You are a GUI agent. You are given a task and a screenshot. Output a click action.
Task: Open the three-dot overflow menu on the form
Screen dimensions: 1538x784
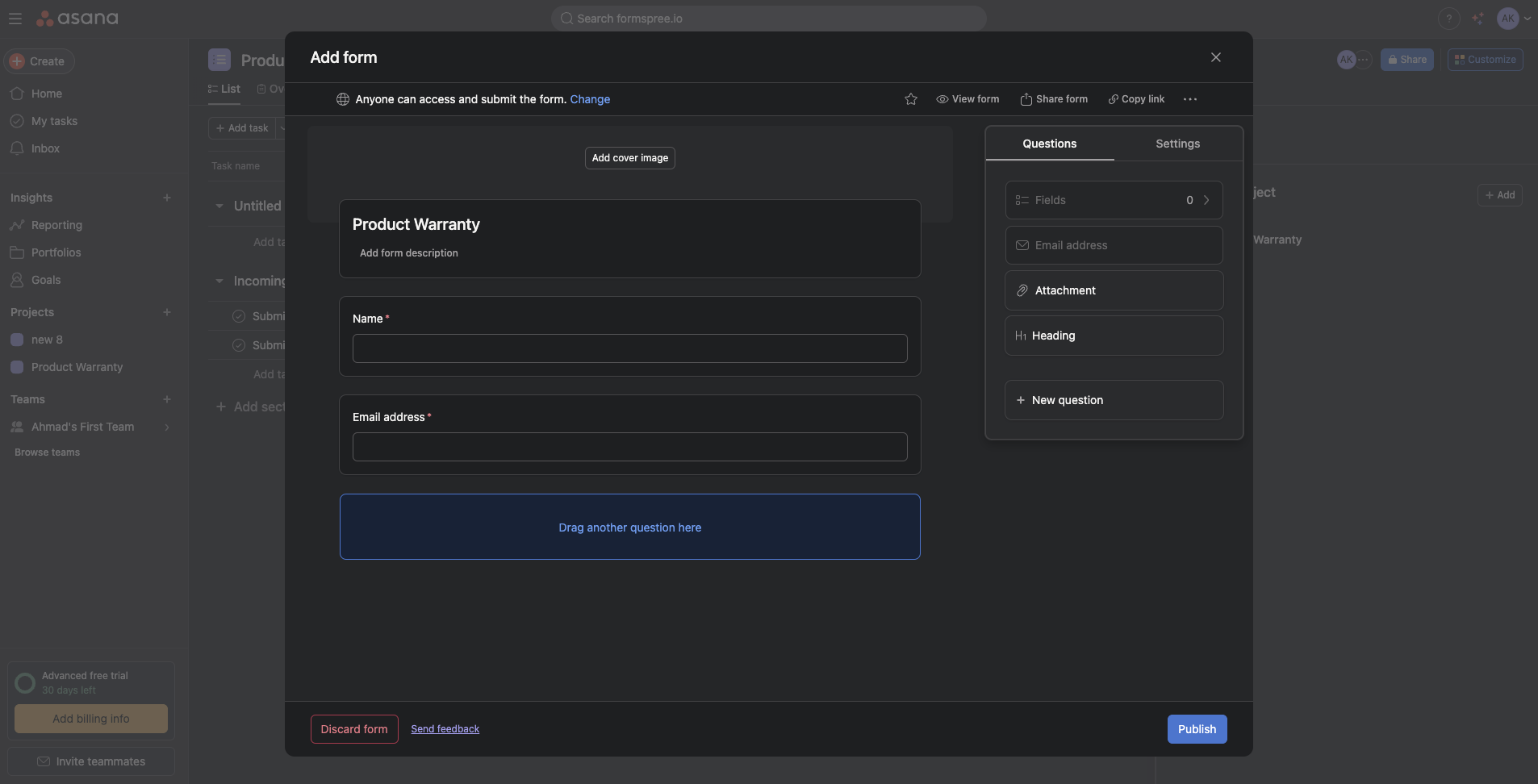click(1190, 99)
